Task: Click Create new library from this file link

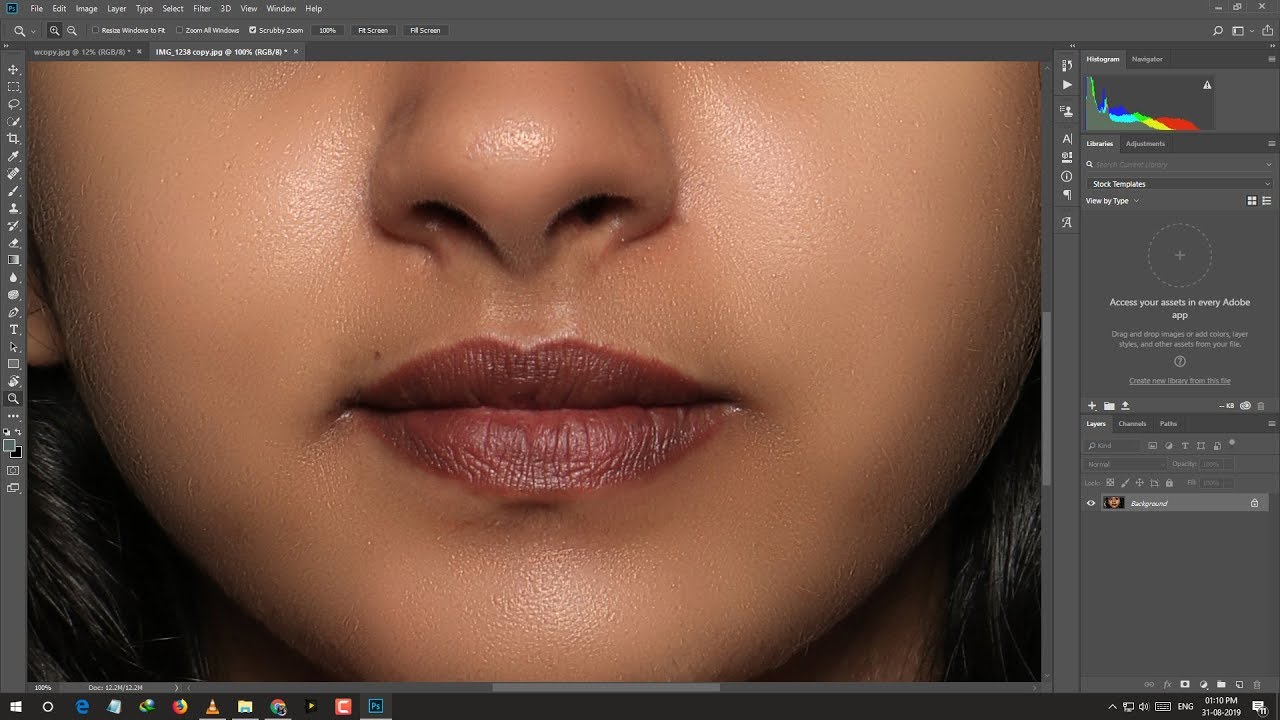Action: click(x=1180, y=381)
